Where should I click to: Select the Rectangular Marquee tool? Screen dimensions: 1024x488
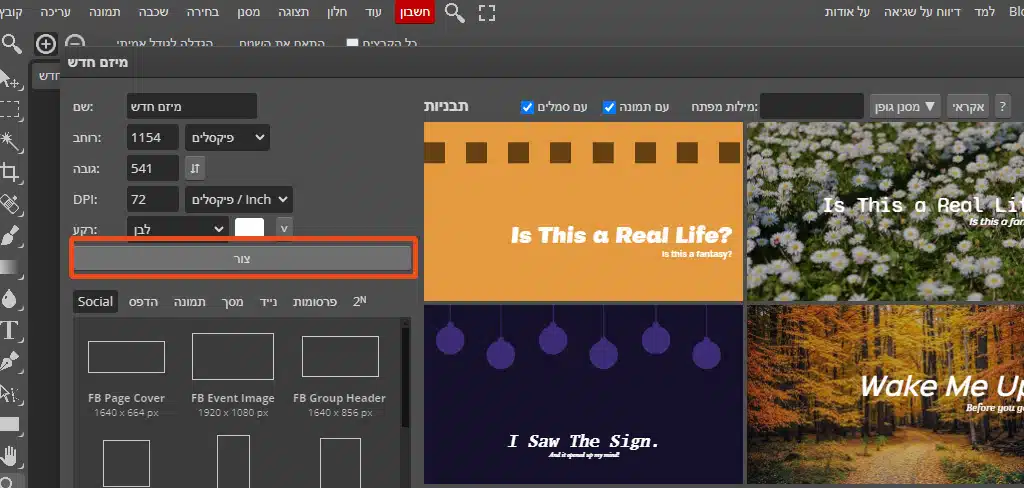pos(11,108)
